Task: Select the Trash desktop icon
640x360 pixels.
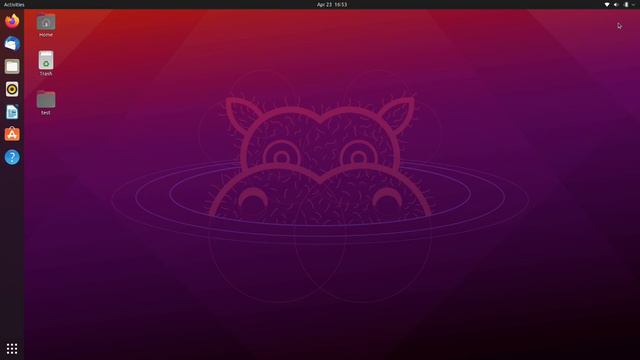Action: (46, 60)
